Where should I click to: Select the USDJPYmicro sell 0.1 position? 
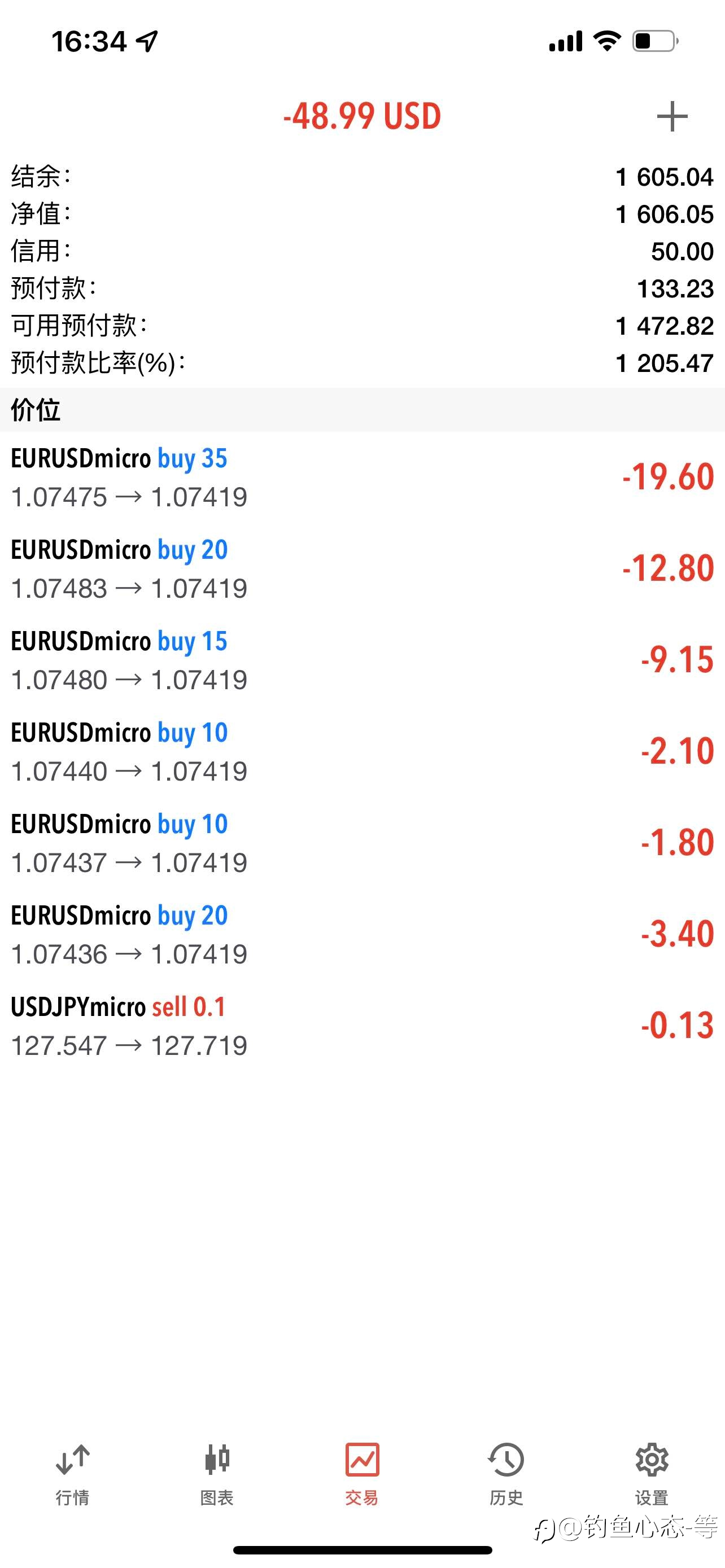[x=362, y=1026]
